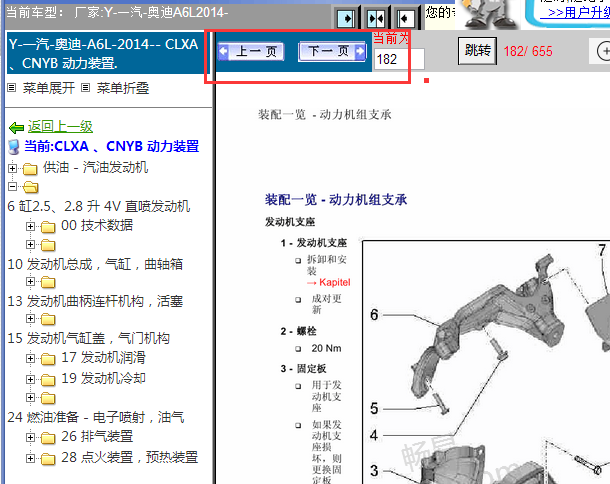Select 17 发动机润滑 tree item
The height and width of the screenshot is (484, 610).
point(103,357)
